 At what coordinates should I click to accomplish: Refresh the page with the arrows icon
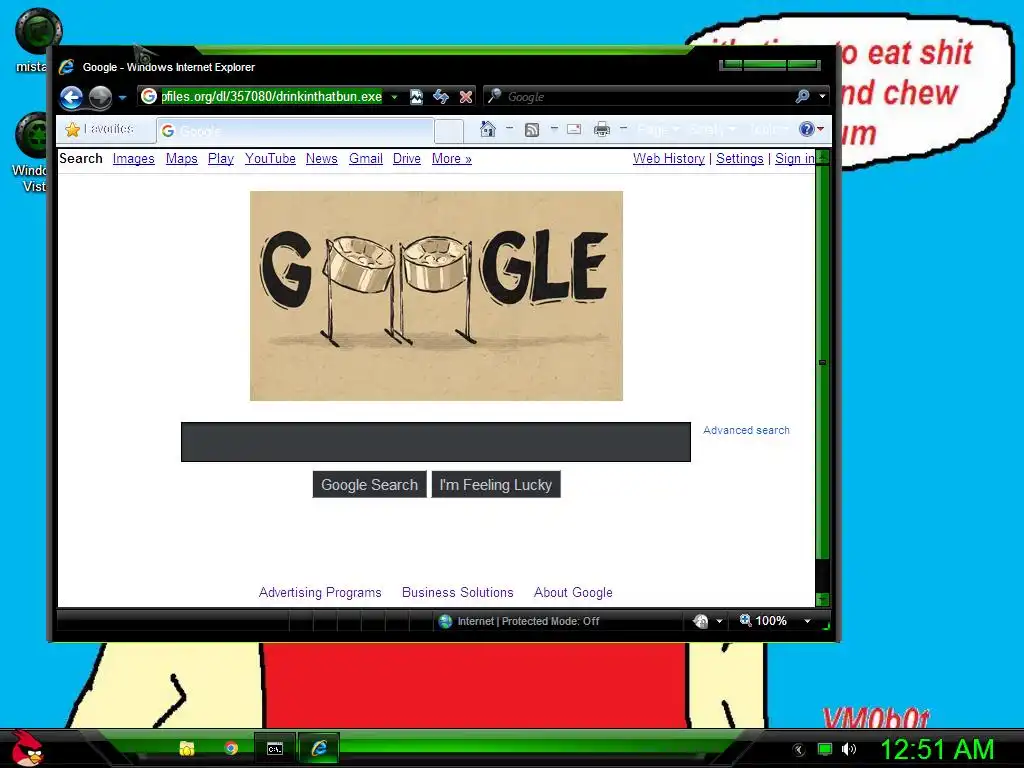(x=441, y=97)
